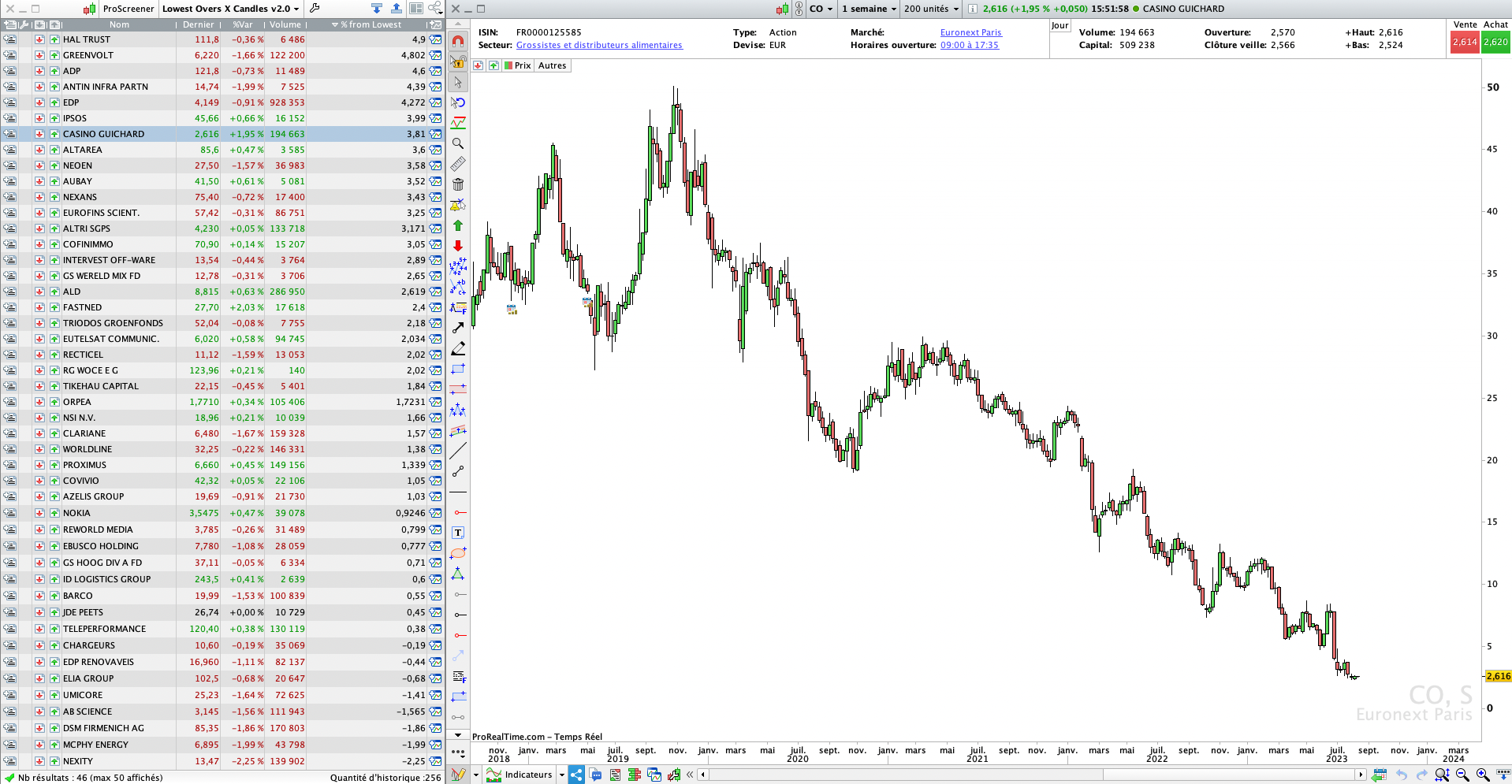Click the red plus box on CASINO GUICHARD row

click(39, 134)
